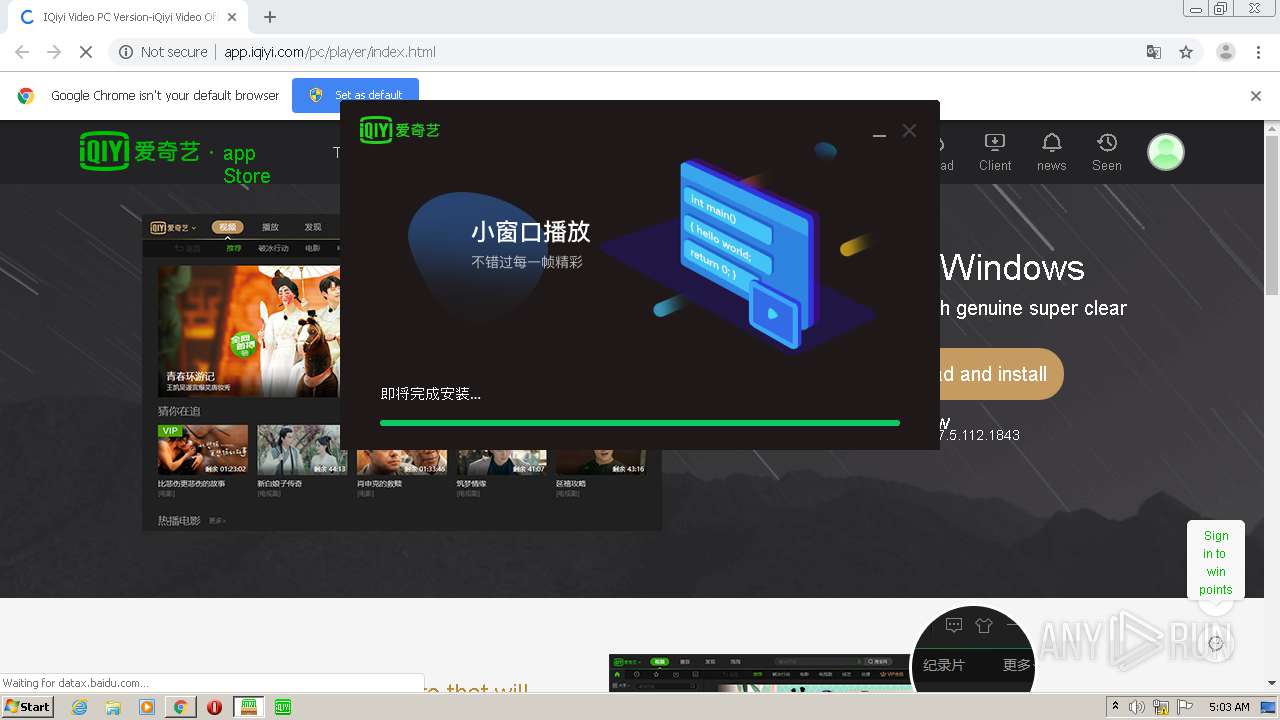Open the Seen watch history icon

(x=1106, y=152)
